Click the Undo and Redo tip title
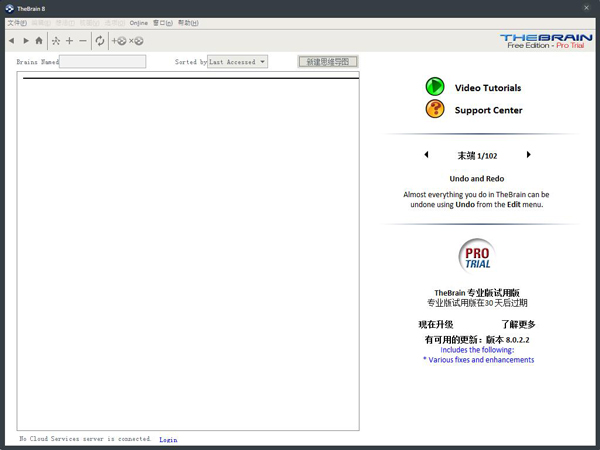Image resolution: width=600 pixels, height=450 pixels. click(x=477, y=179)
